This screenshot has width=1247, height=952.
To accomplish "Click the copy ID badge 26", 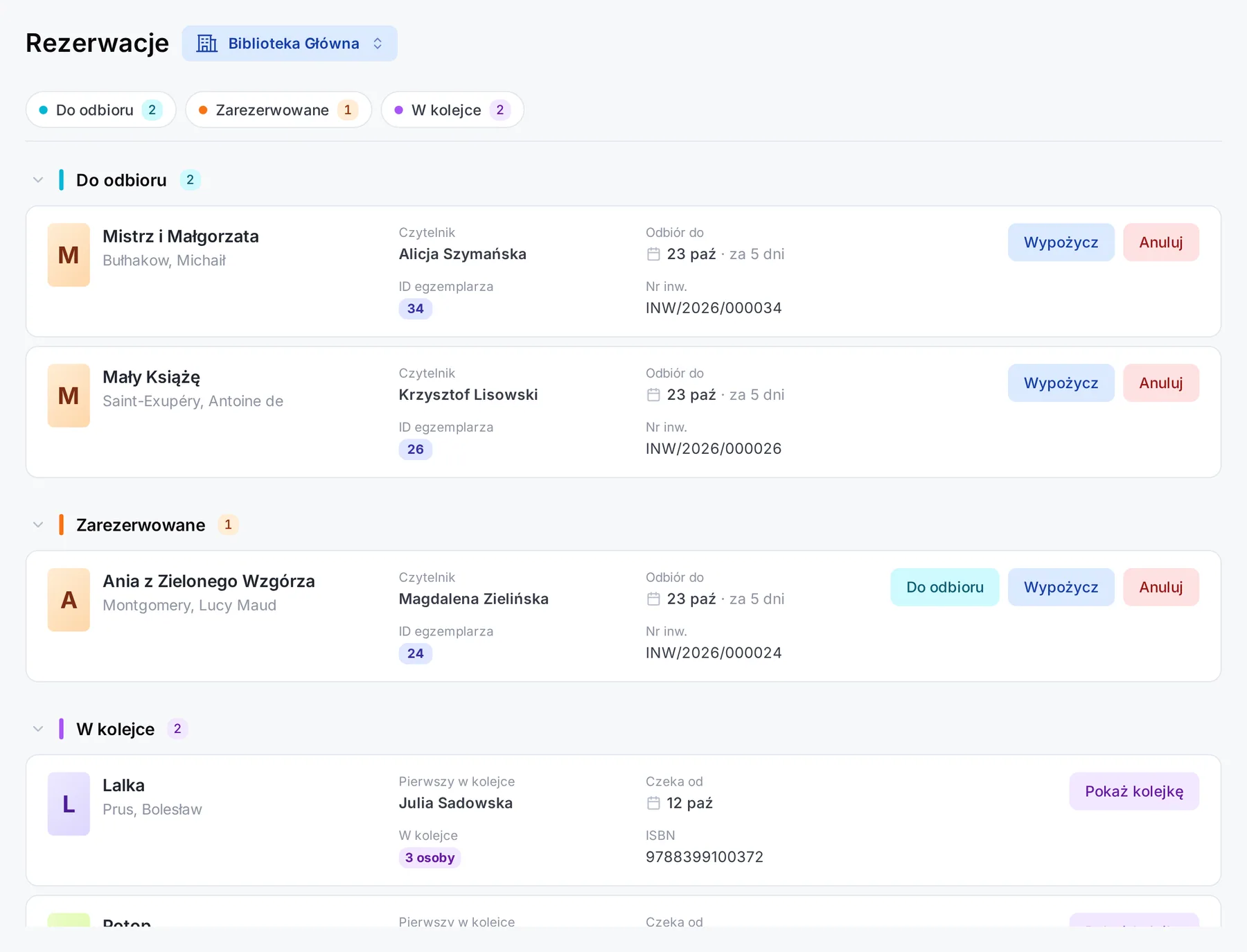I will pyautogui.click(x=416, y=450).
